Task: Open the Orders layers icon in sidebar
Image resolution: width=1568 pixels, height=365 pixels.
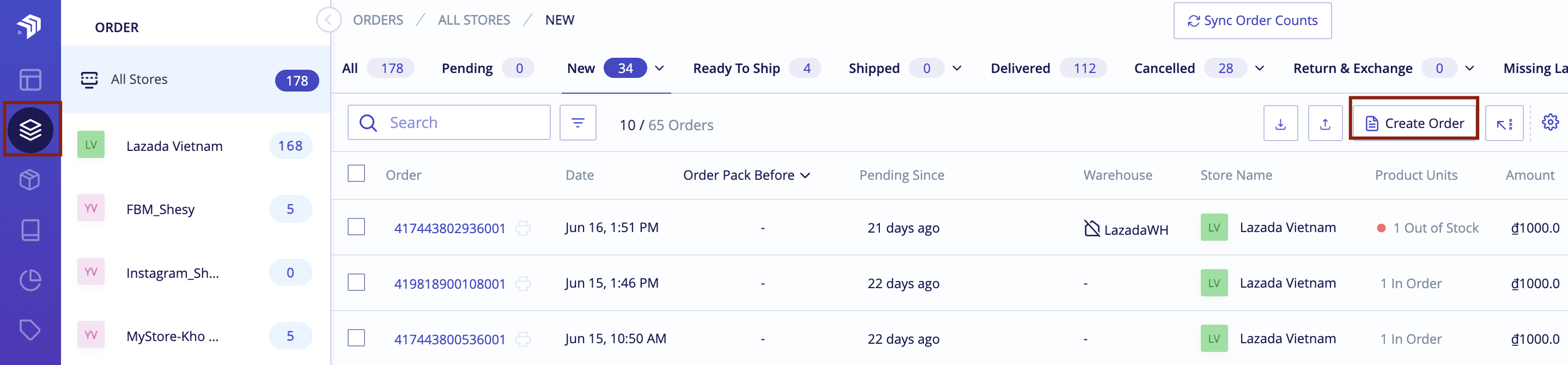Action: [31, 130]
